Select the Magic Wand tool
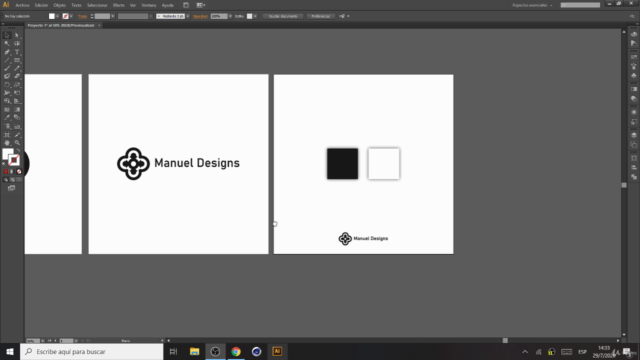The height and width of the screenshot is (360, 640). click(x=7, y=44)
